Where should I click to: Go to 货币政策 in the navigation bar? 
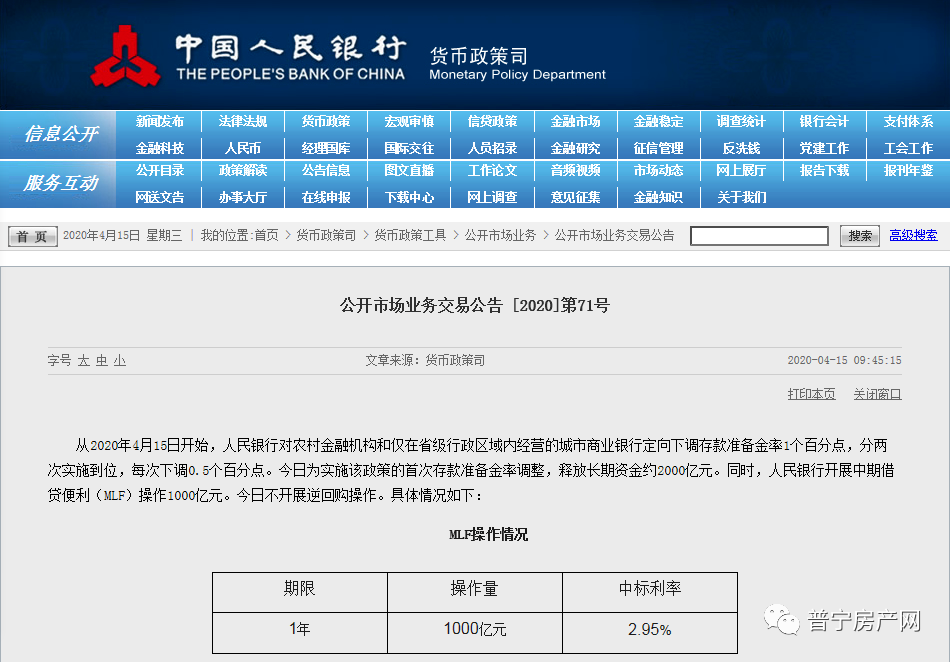coord(326,121)
